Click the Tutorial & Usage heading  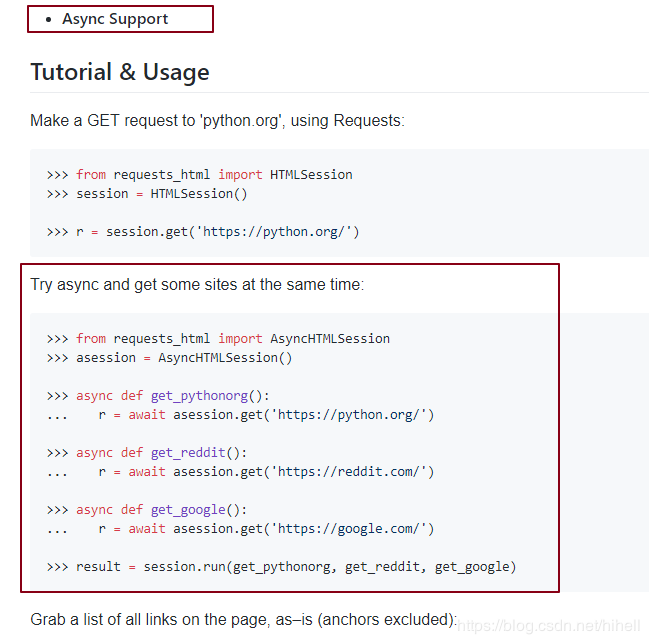click(x=120, y=72)
